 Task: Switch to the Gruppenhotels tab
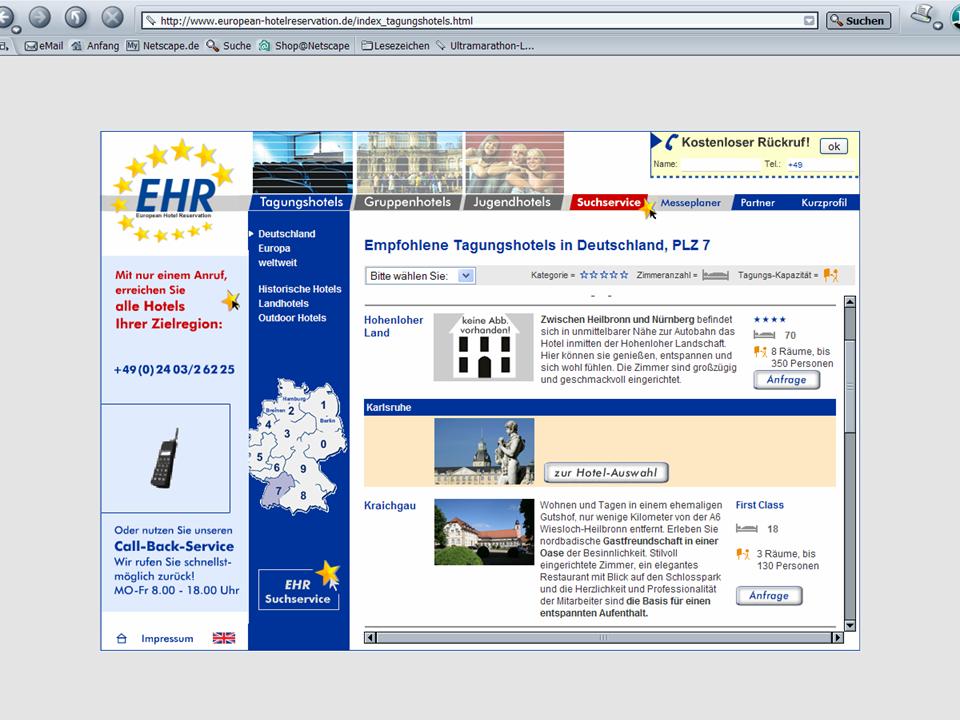pyautogui.click(x=406, y=202)
